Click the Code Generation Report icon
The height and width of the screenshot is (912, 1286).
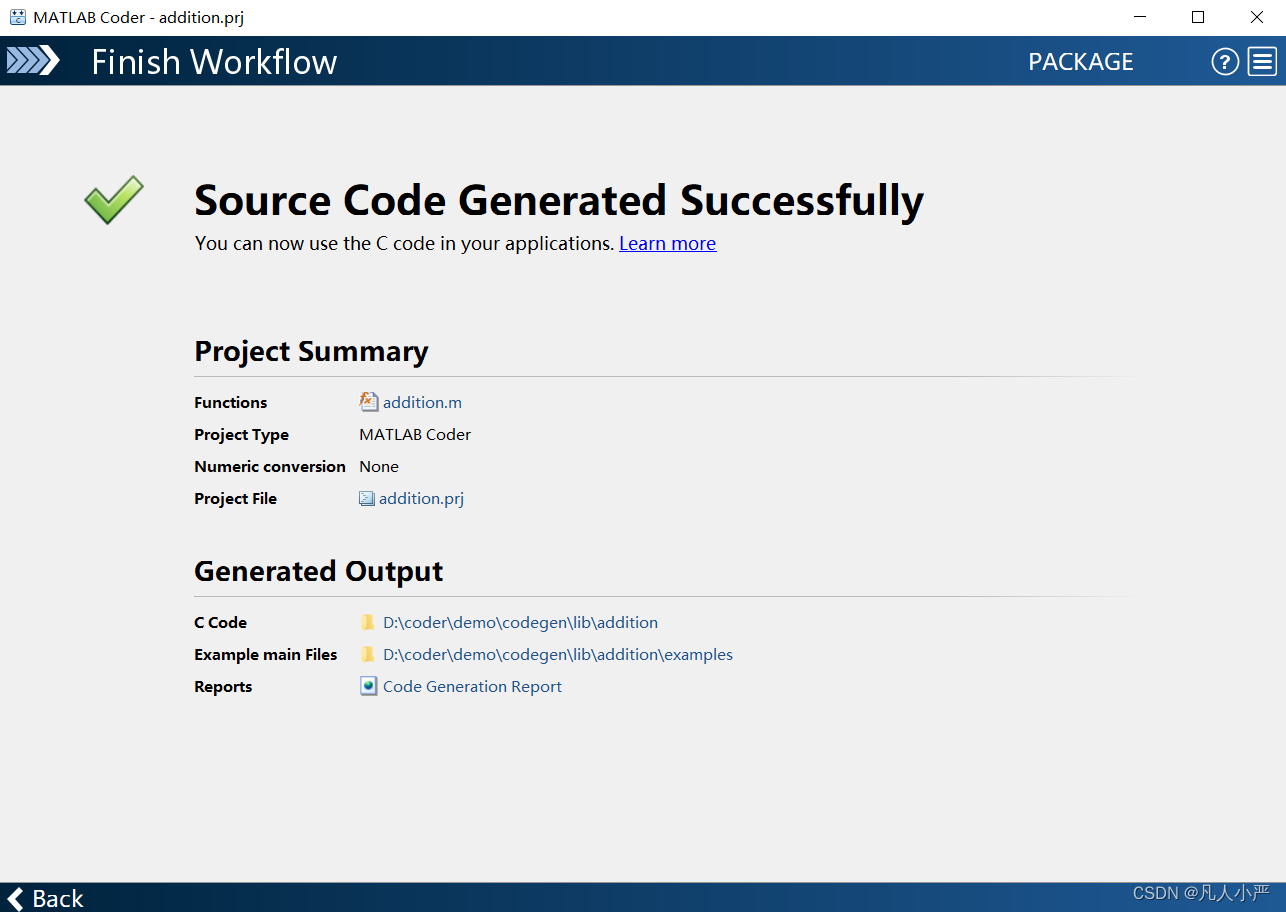(368, 686)
